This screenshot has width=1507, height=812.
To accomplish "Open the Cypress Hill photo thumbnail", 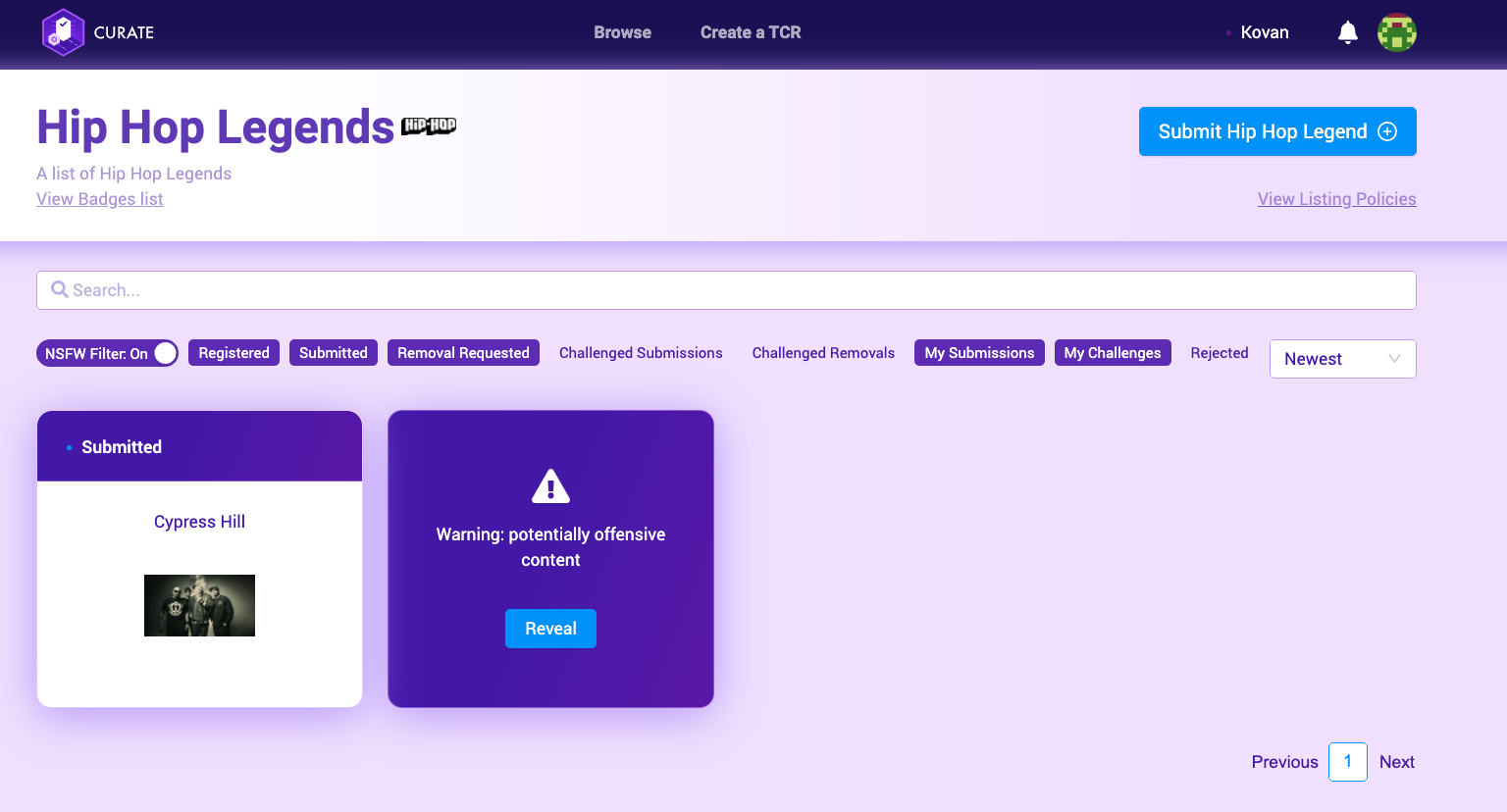I will [199, 605].
